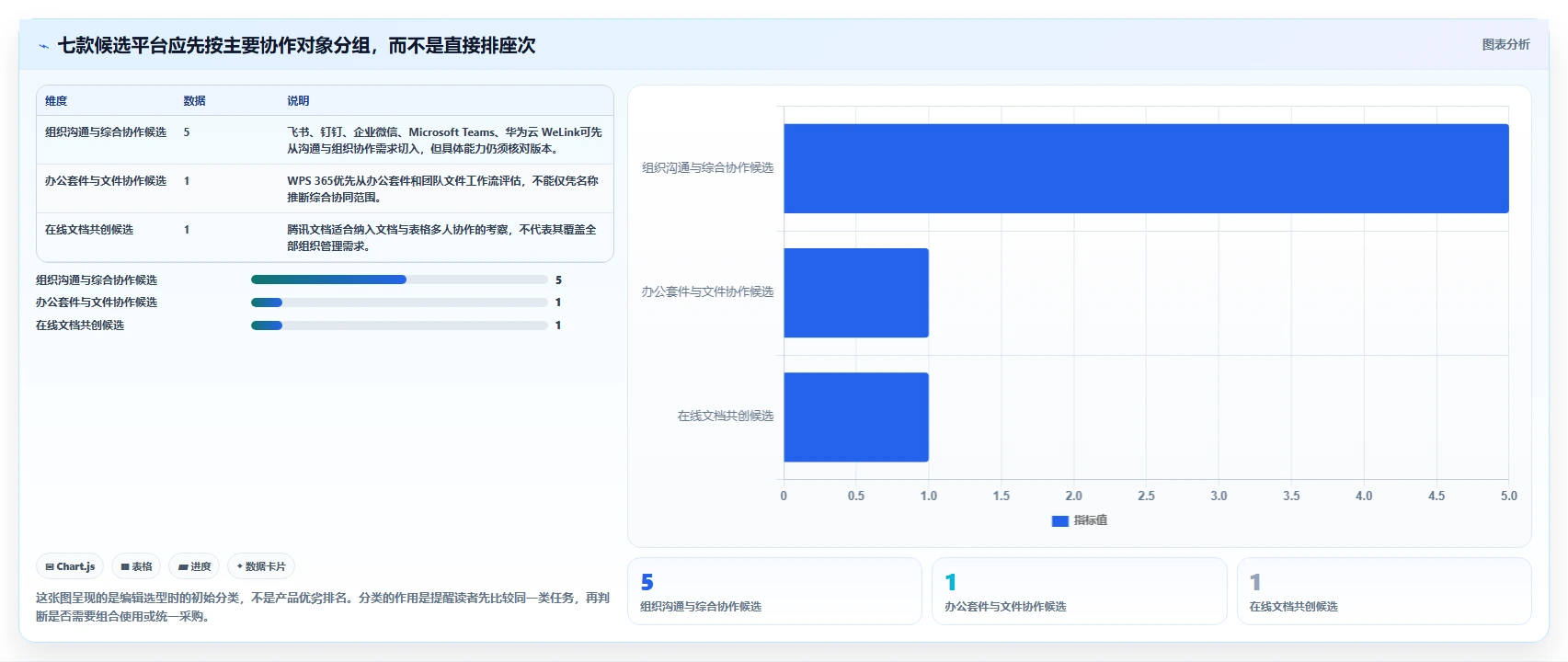
Task: Click the 图表分析 label at top right
Action: [x=1505, y=44]
